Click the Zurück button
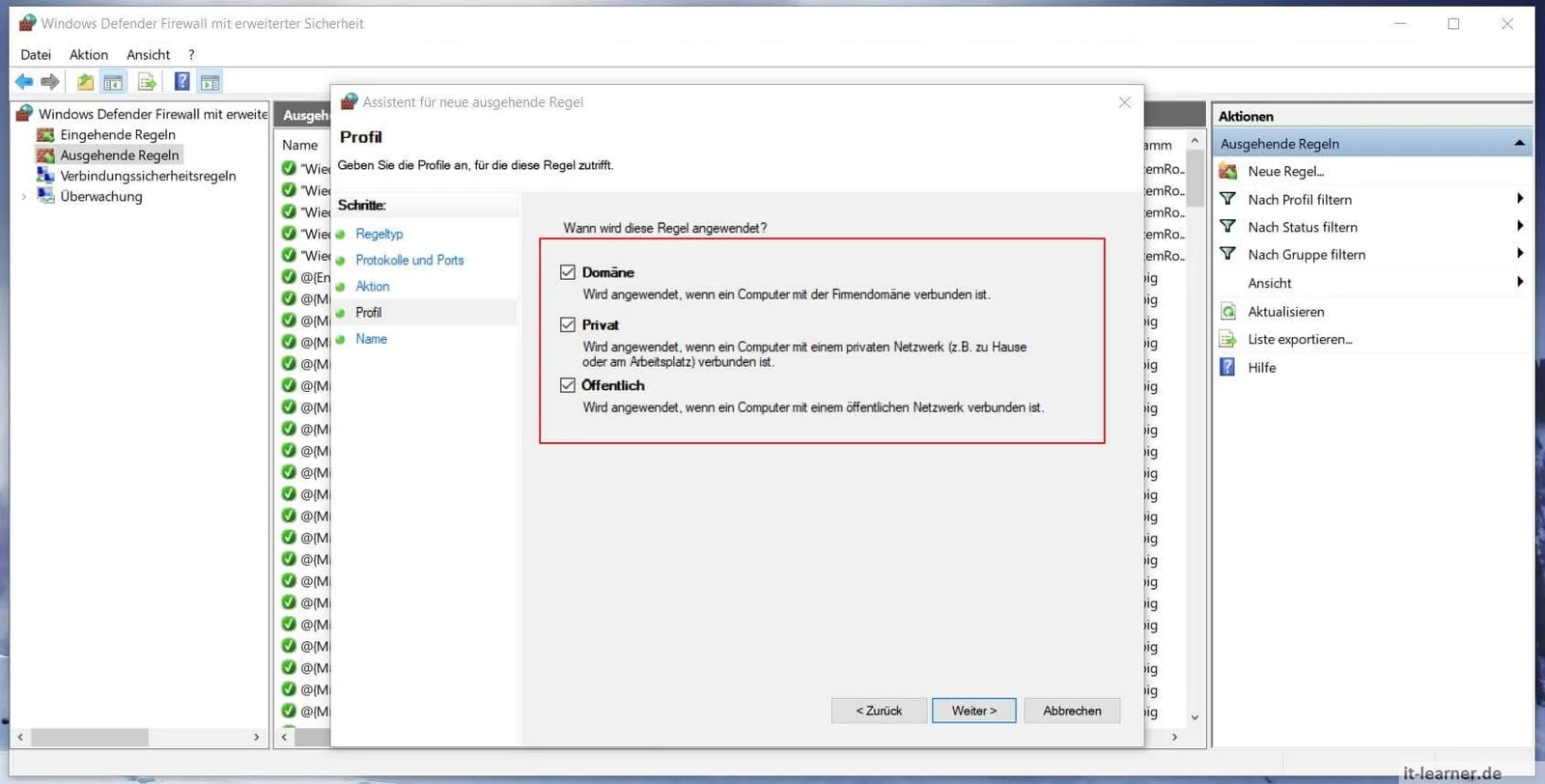The image size is (1545, 784). tap(879, 711)
